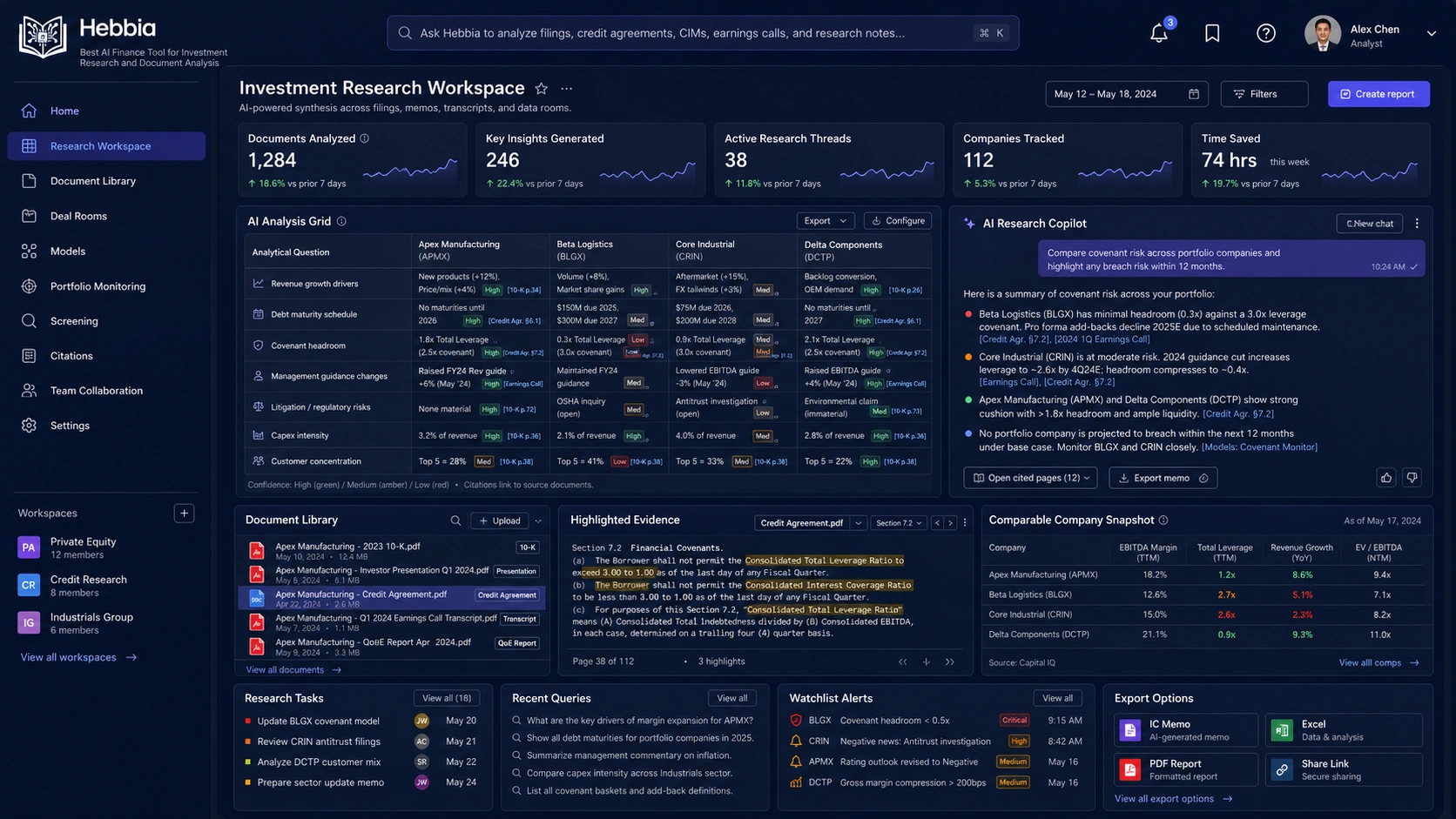Open the Export dropdown in Analysis Grid

pyautogui.click(x=824, y=221)
